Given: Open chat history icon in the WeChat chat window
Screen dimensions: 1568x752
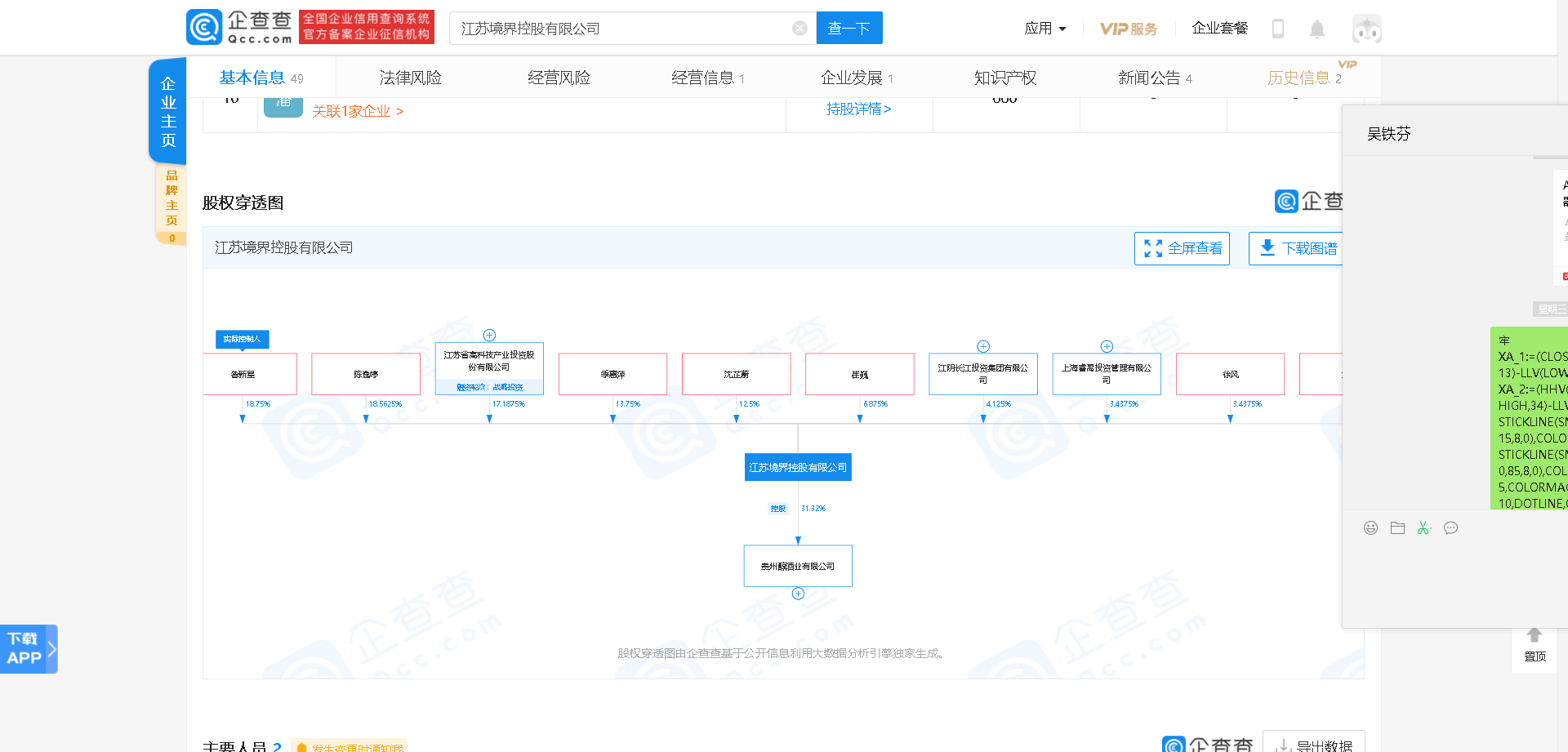Looking at the screenshot, I should point(1450,528).
